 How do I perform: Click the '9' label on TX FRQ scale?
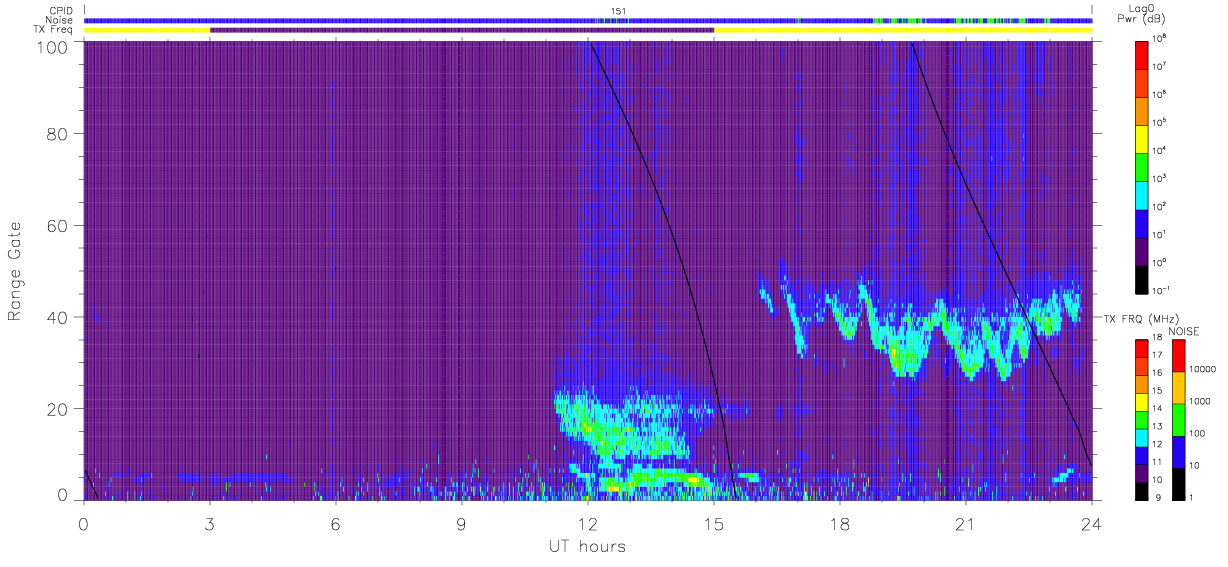(x=1157, y=497)
